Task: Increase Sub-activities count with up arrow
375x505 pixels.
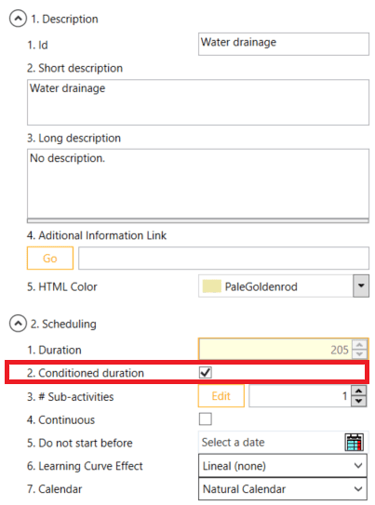Action: [x=359, y=391]
